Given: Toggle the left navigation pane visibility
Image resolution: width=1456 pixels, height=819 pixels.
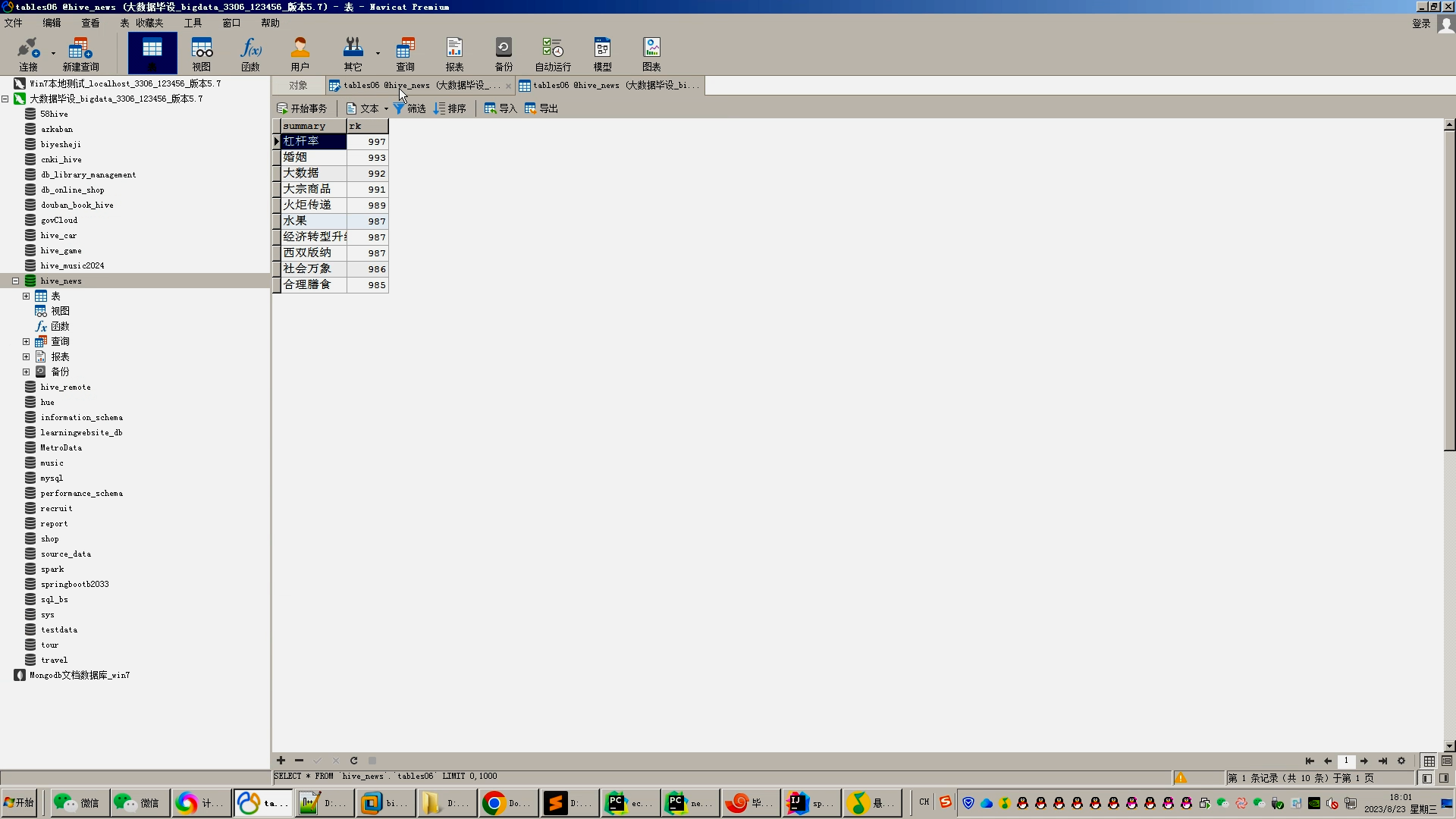Looking at the screenshot, I should pyautogui.click(x=1427, y=778).
